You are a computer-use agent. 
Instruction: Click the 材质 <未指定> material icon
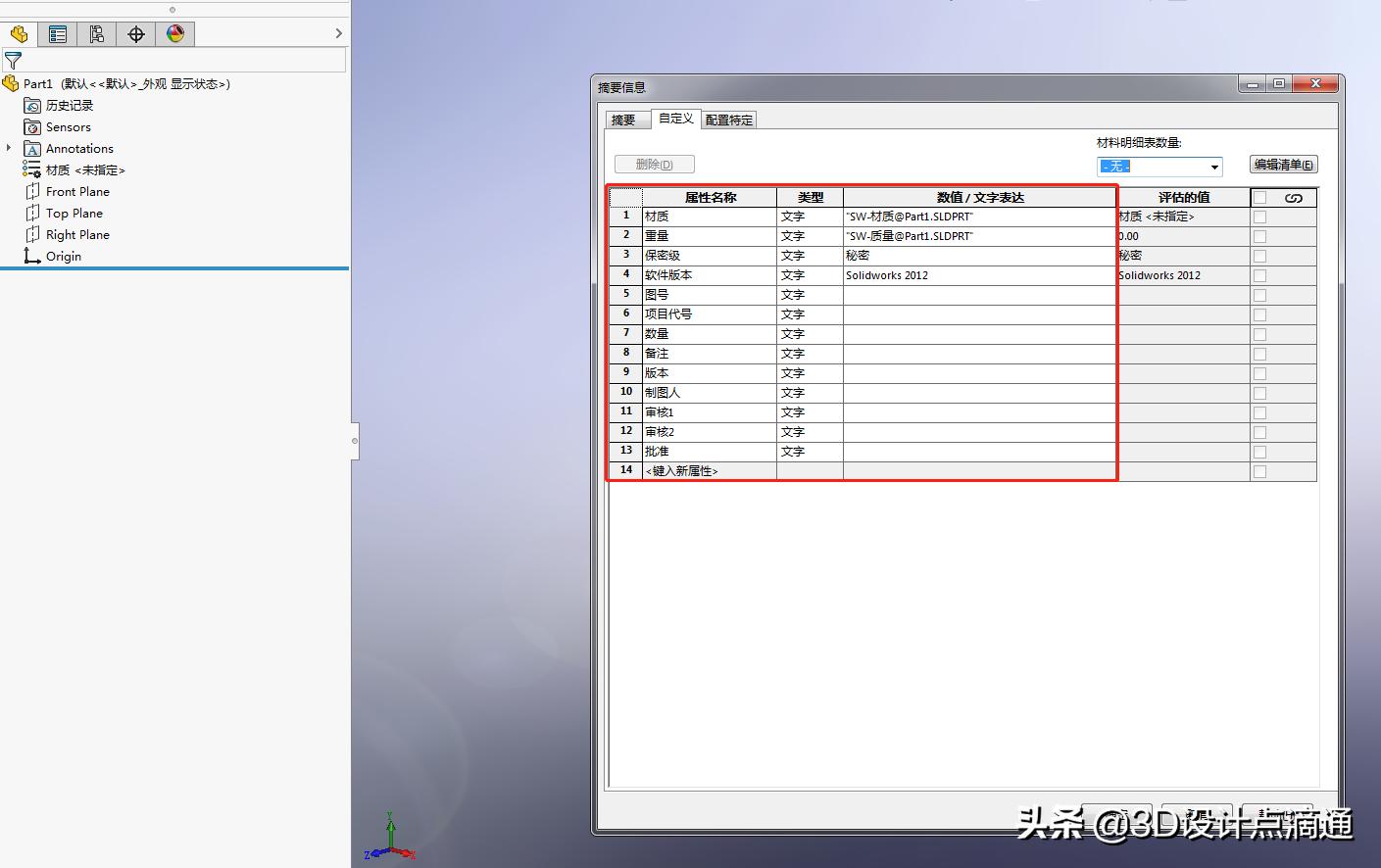(31, 169)
